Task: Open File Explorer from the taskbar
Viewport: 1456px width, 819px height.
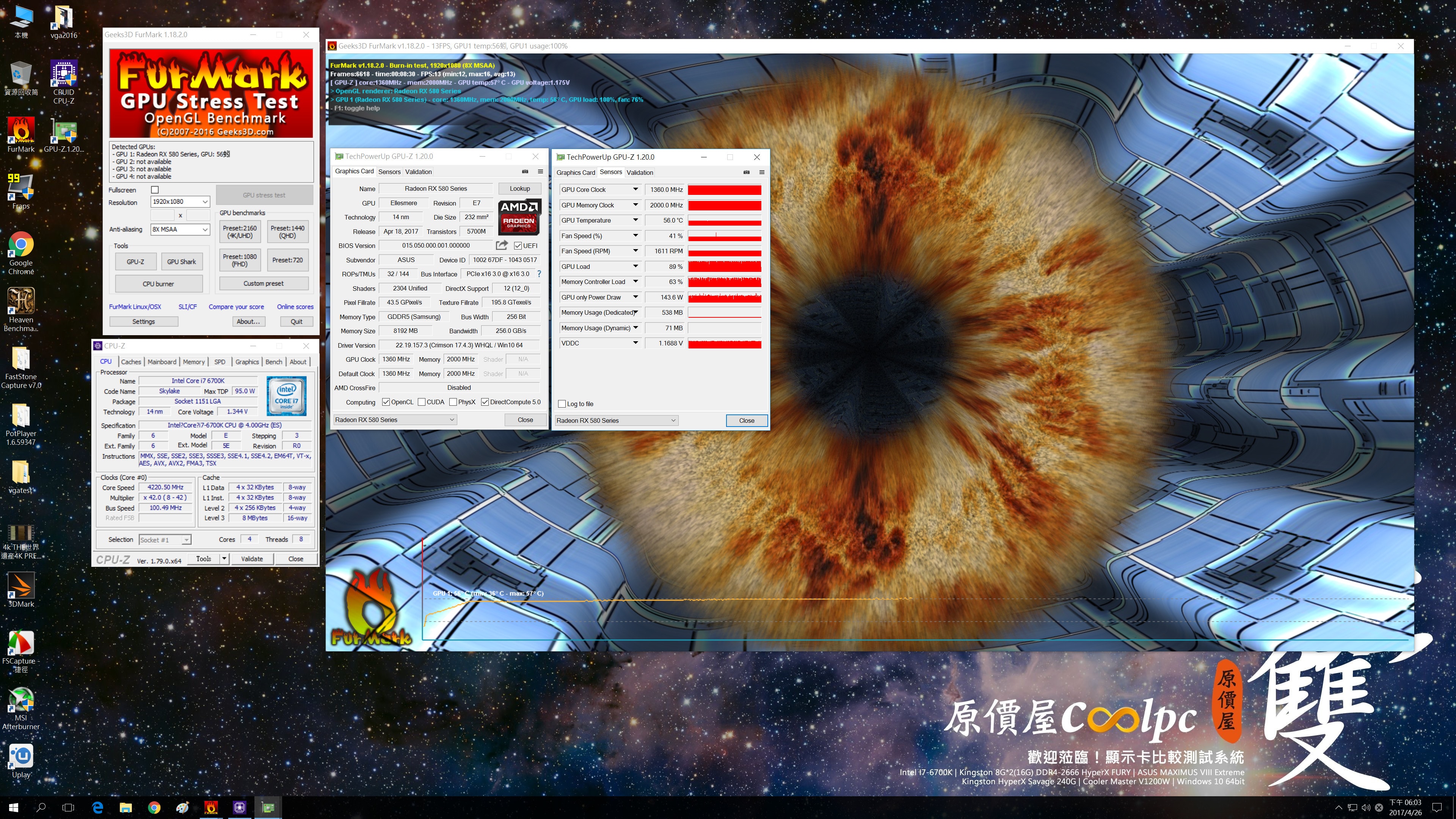Action: [126, 807]
